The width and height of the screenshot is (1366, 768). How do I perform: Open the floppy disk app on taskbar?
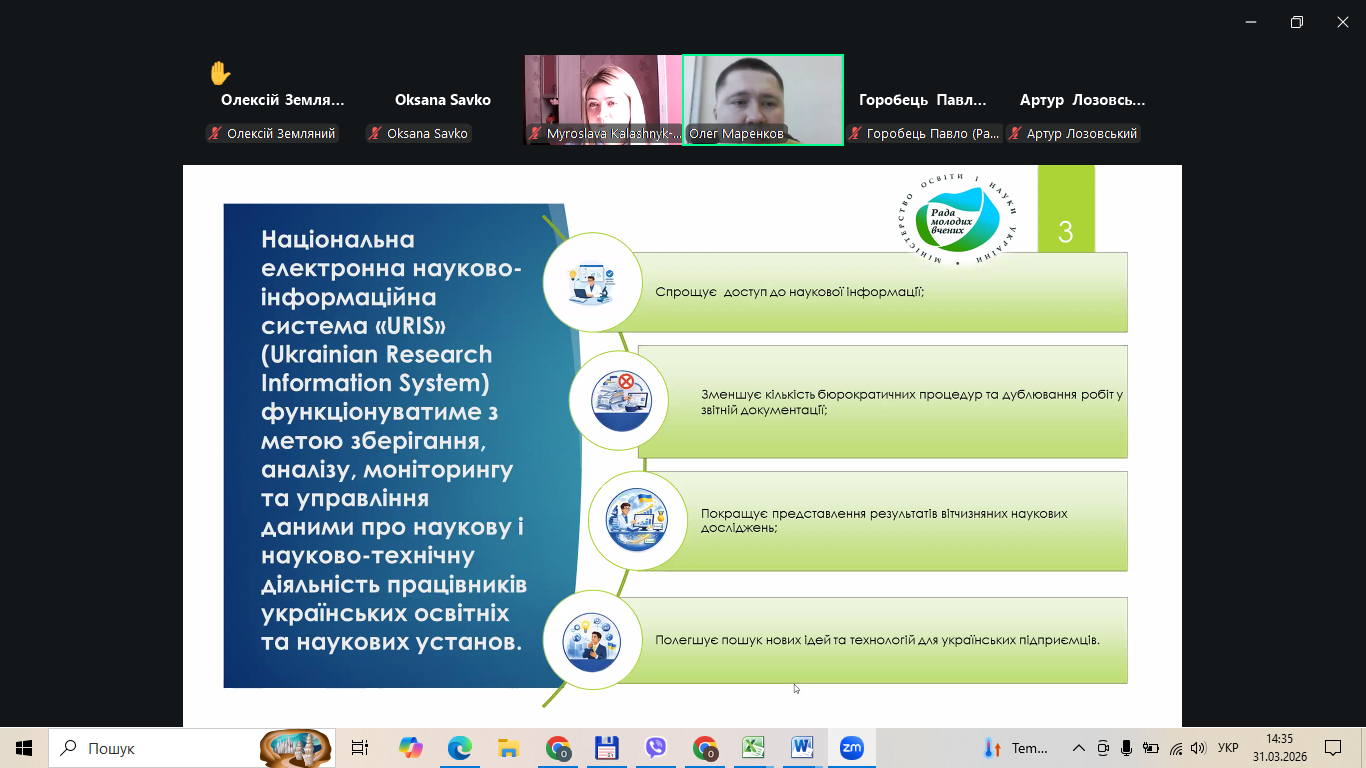[606, 748]
